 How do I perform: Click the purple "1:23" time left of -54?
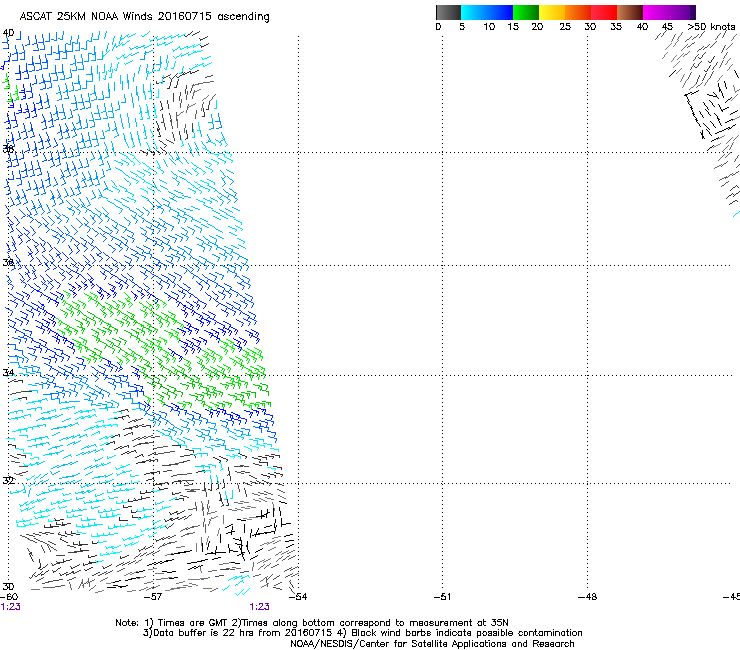tap(260, 607)
